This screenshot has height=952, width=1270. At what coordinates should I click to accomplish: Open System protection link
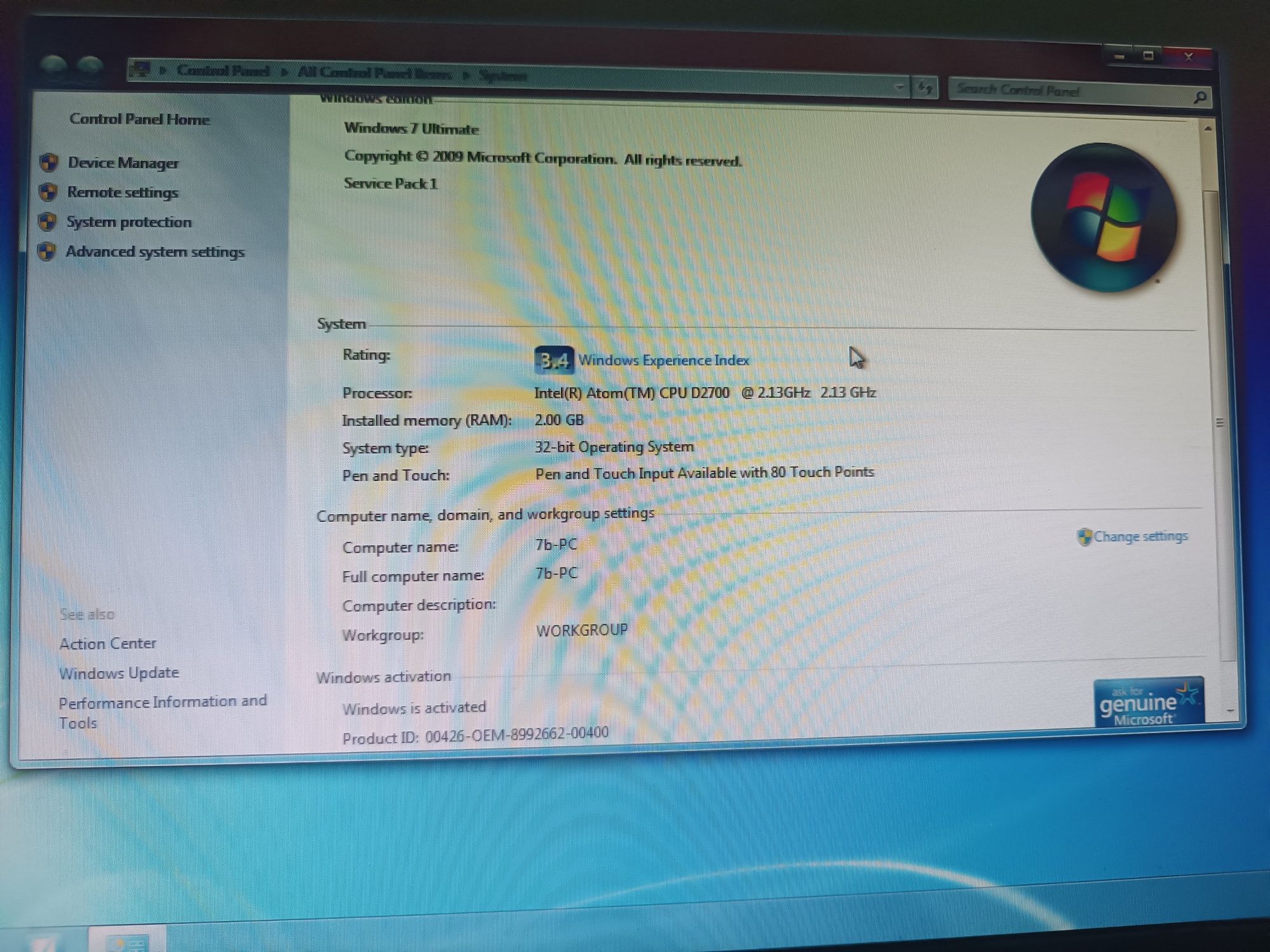pos(129,222)
